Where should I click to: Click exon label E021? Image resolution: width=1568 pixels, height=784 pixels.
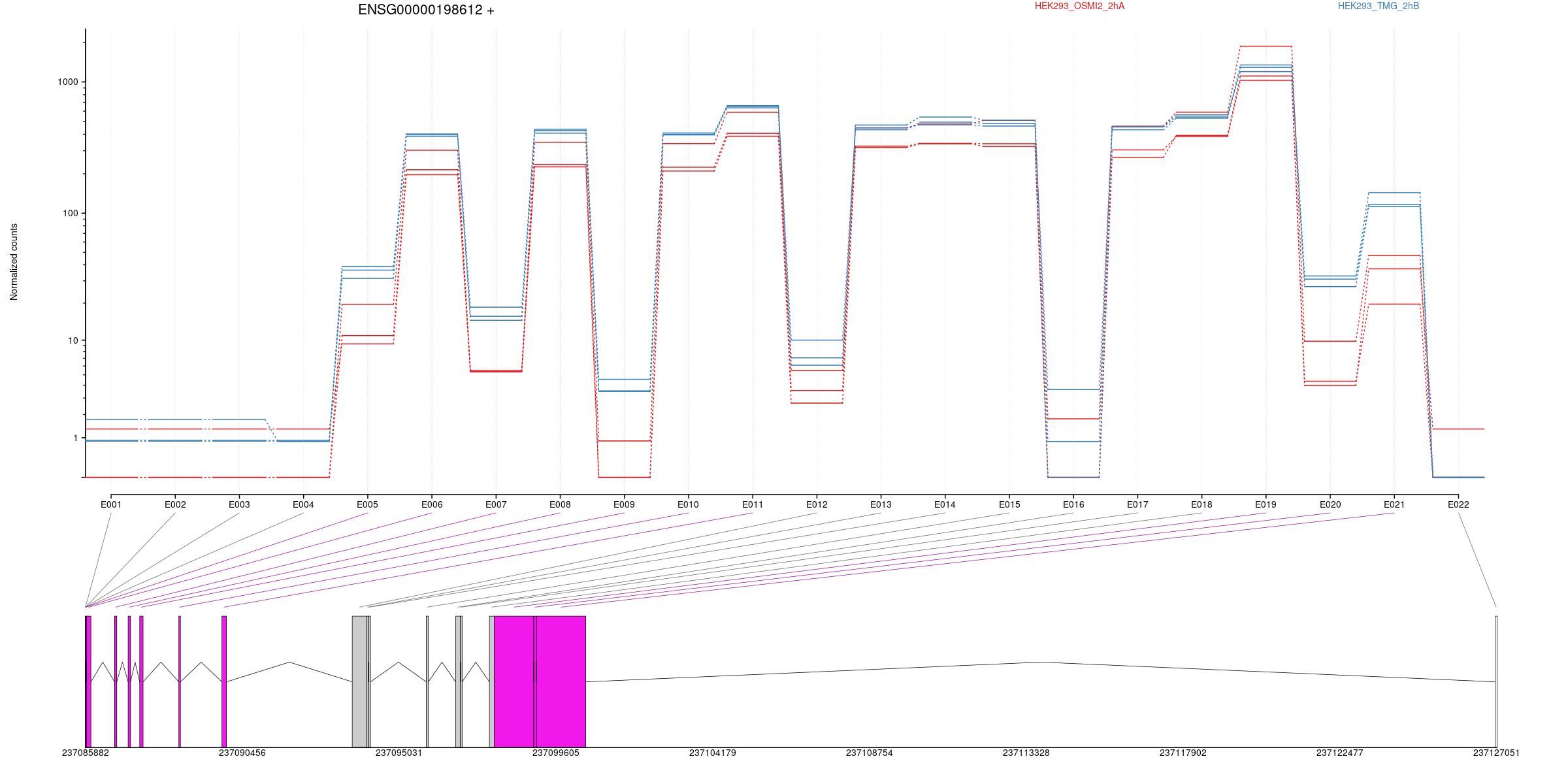pyautogui.click(x=1394, y=504)
